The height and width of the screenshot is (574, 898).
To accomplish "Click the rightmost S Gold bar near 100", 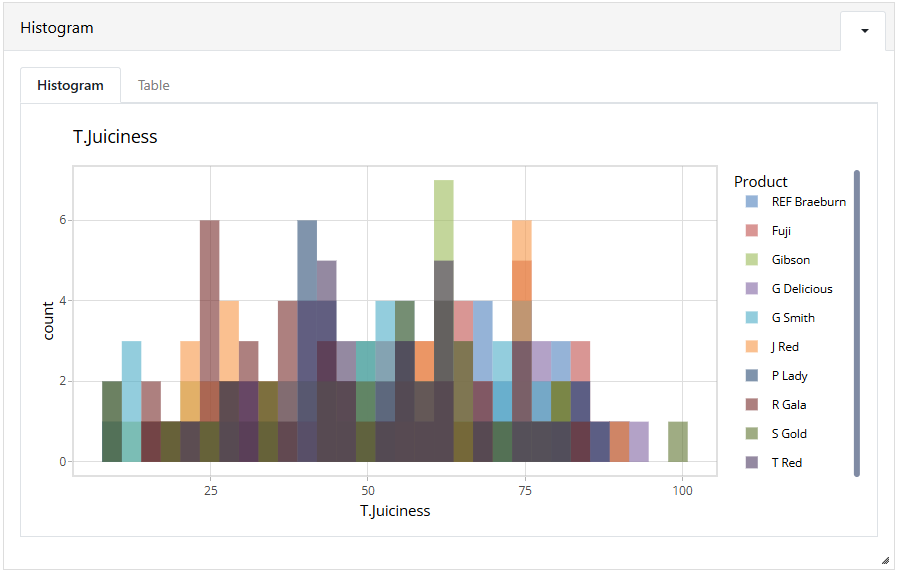I will pyautogui.click(x=678, y=442).
